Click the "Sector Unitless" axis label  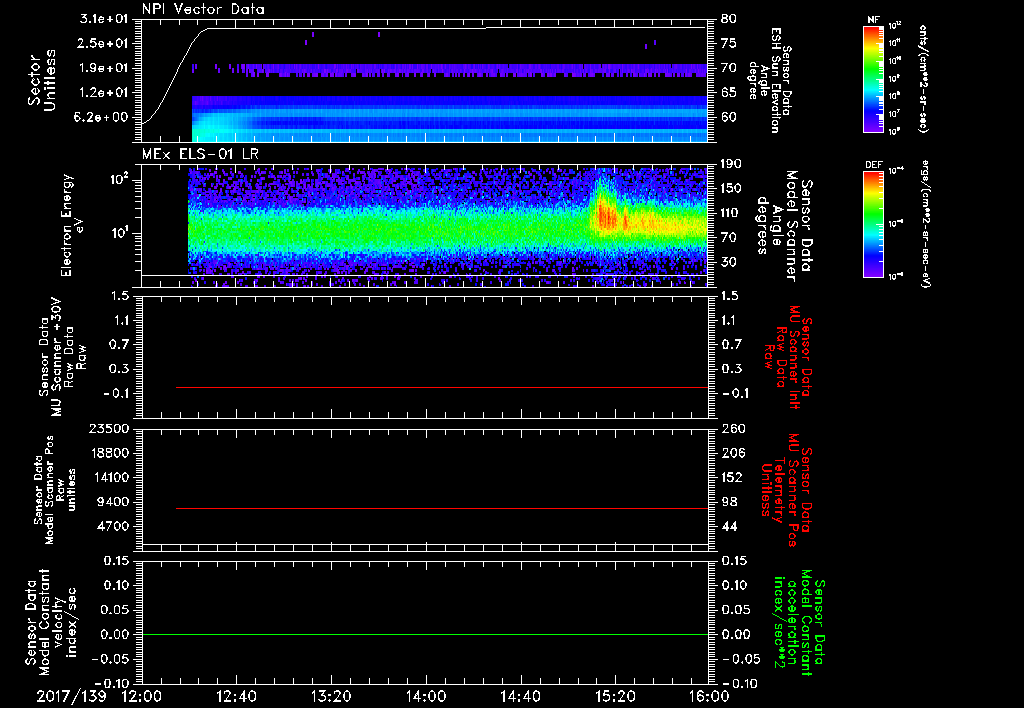[x=42, y=80]
